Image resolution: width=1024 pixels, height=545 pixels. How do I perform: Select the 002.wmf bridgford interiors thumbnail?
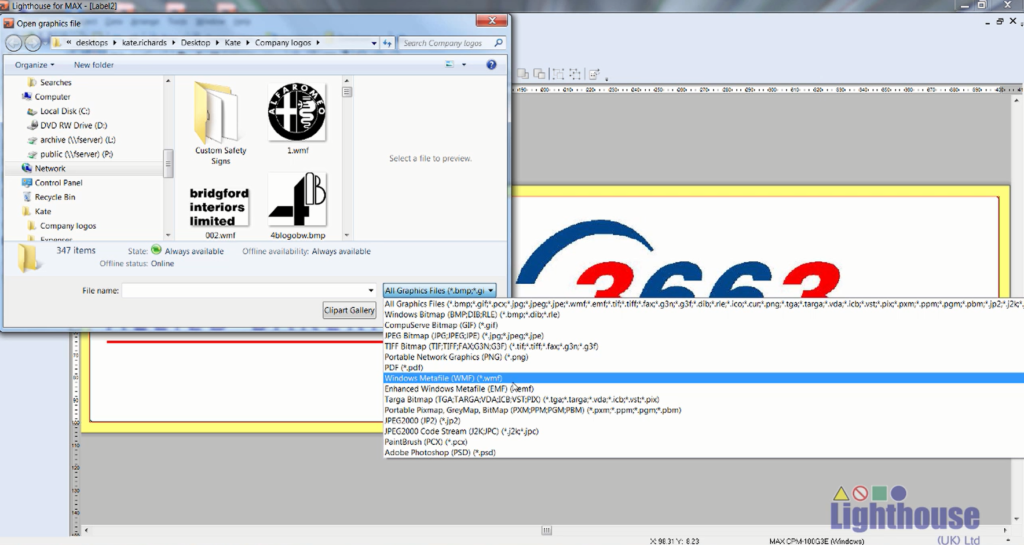click(220, 213)
